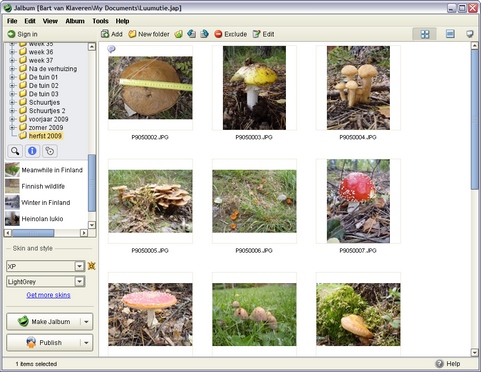Click the yellow skin settings icon beside XP

(92, 266)
